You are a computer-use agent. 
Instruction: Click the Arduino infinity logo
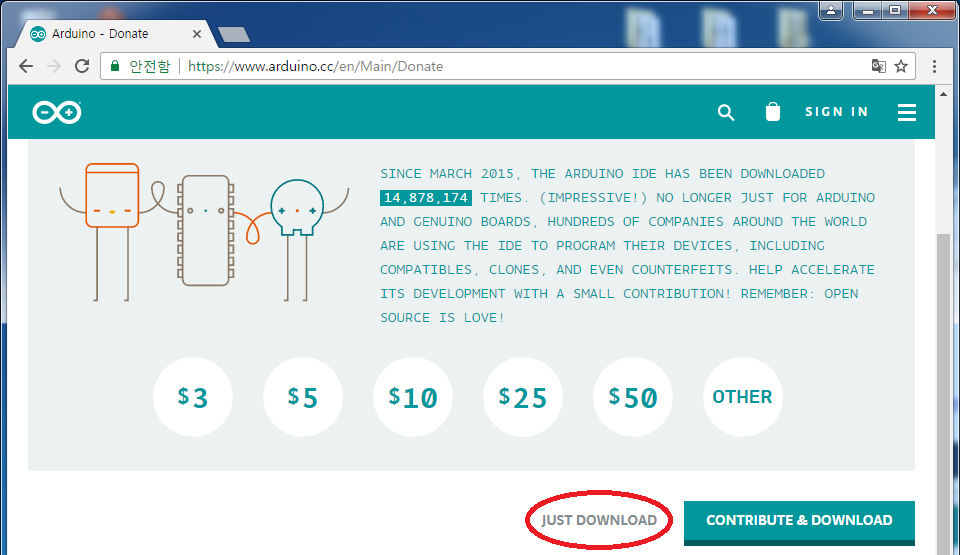pyautogui.click(x=57, y=112)
